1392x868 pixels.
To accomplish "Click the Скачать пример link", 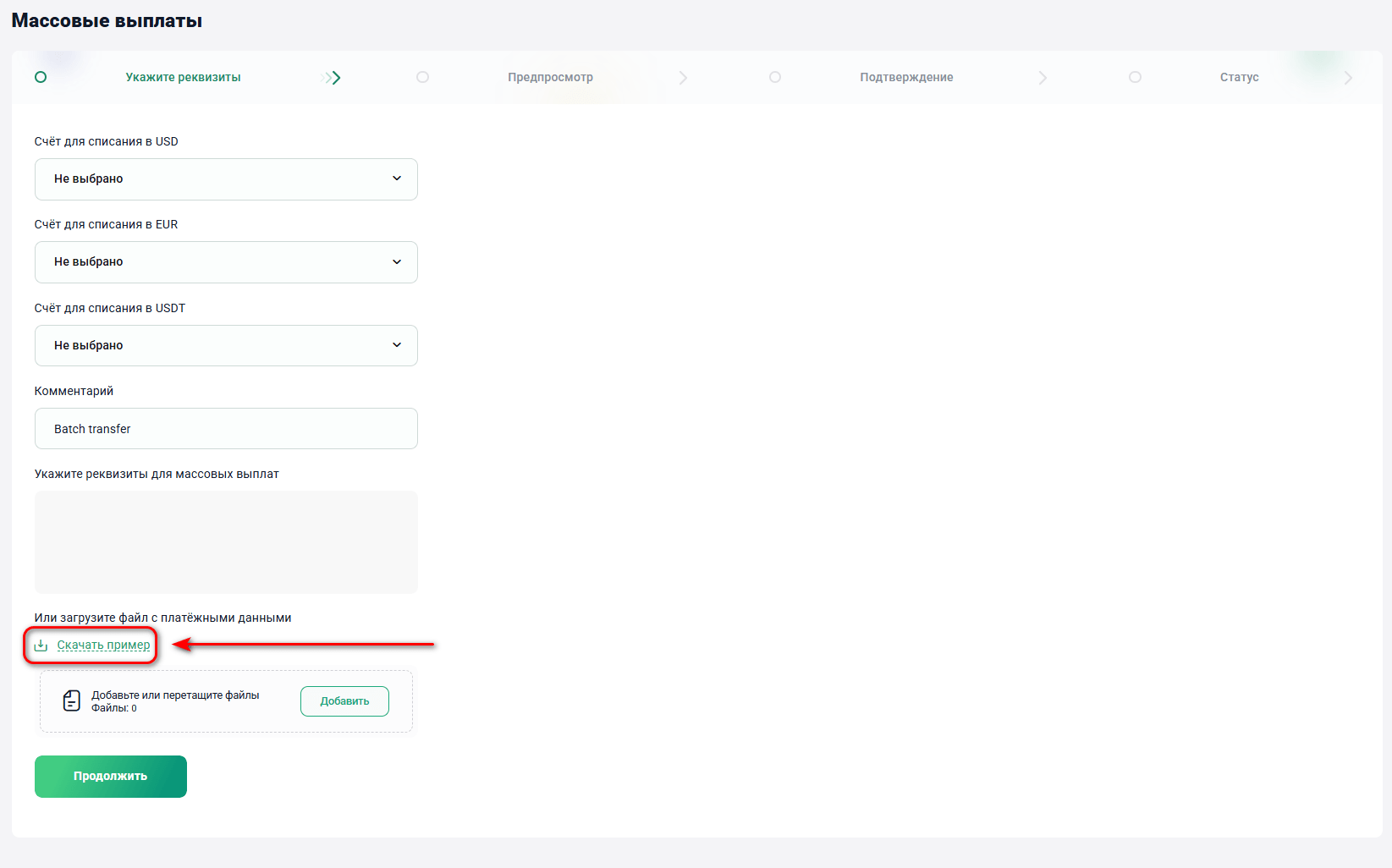I will 103,646.
